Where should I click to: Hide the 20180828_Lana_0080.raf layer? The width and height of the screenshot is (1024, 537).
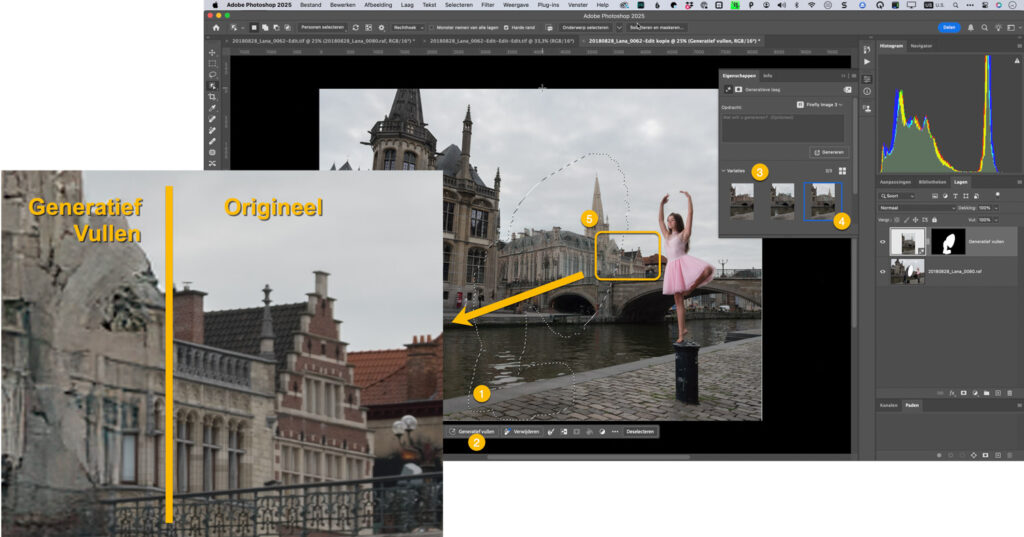(x=882, y=271)
